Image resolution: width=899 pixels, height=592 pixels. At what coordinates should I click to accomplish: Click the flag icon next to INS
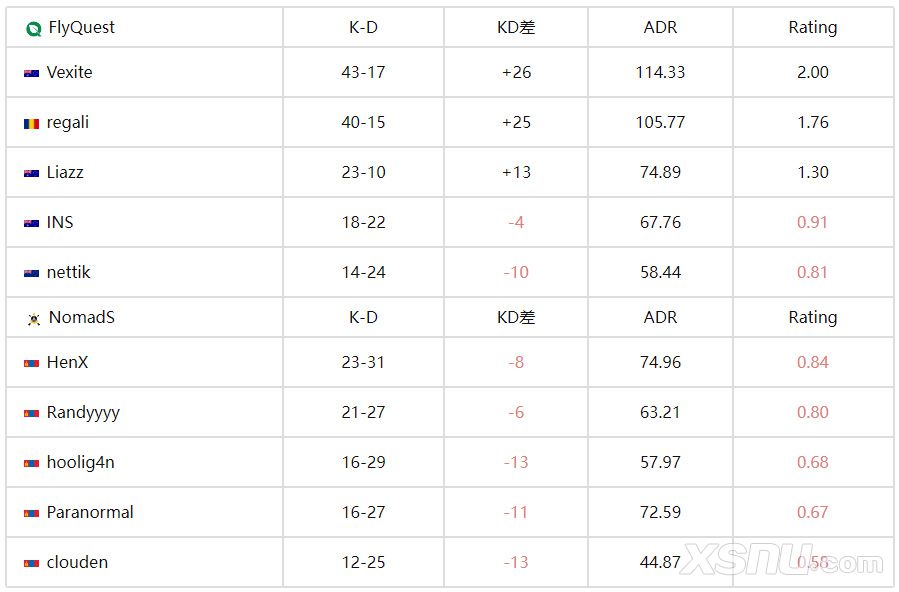[31, 223]
